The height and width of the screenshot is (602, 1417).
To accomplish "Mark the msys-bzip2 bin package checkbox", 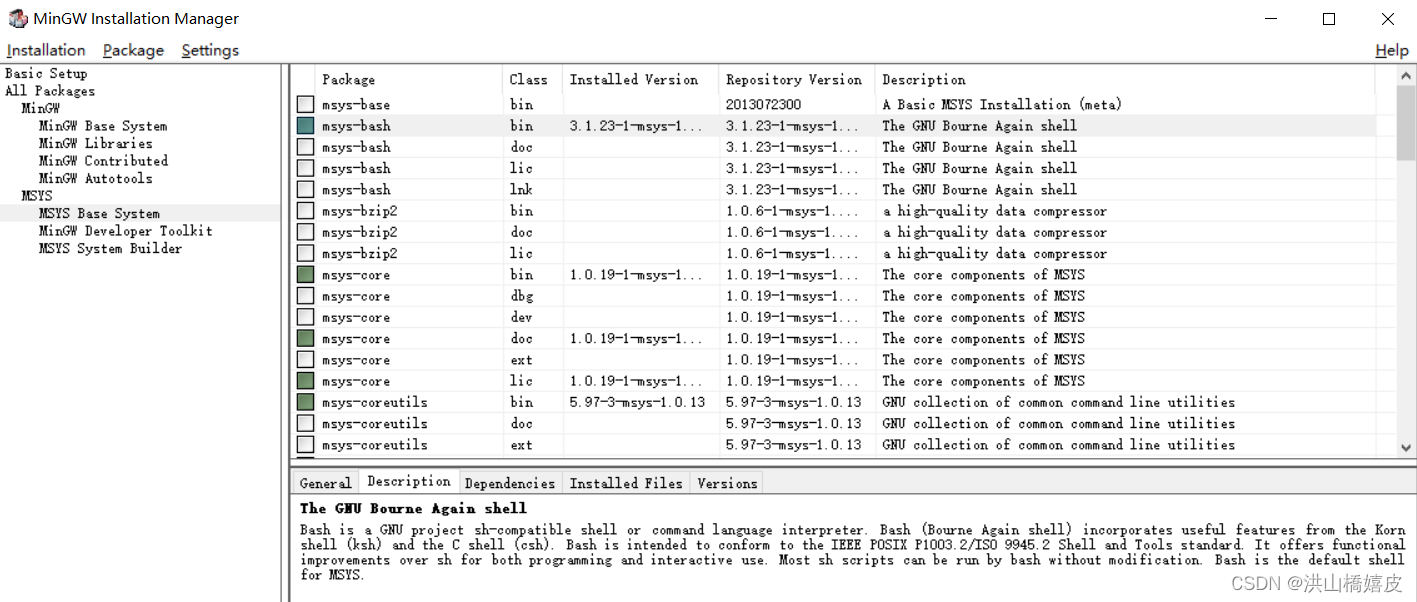I will pyautogui.click(x=305, y=211).
